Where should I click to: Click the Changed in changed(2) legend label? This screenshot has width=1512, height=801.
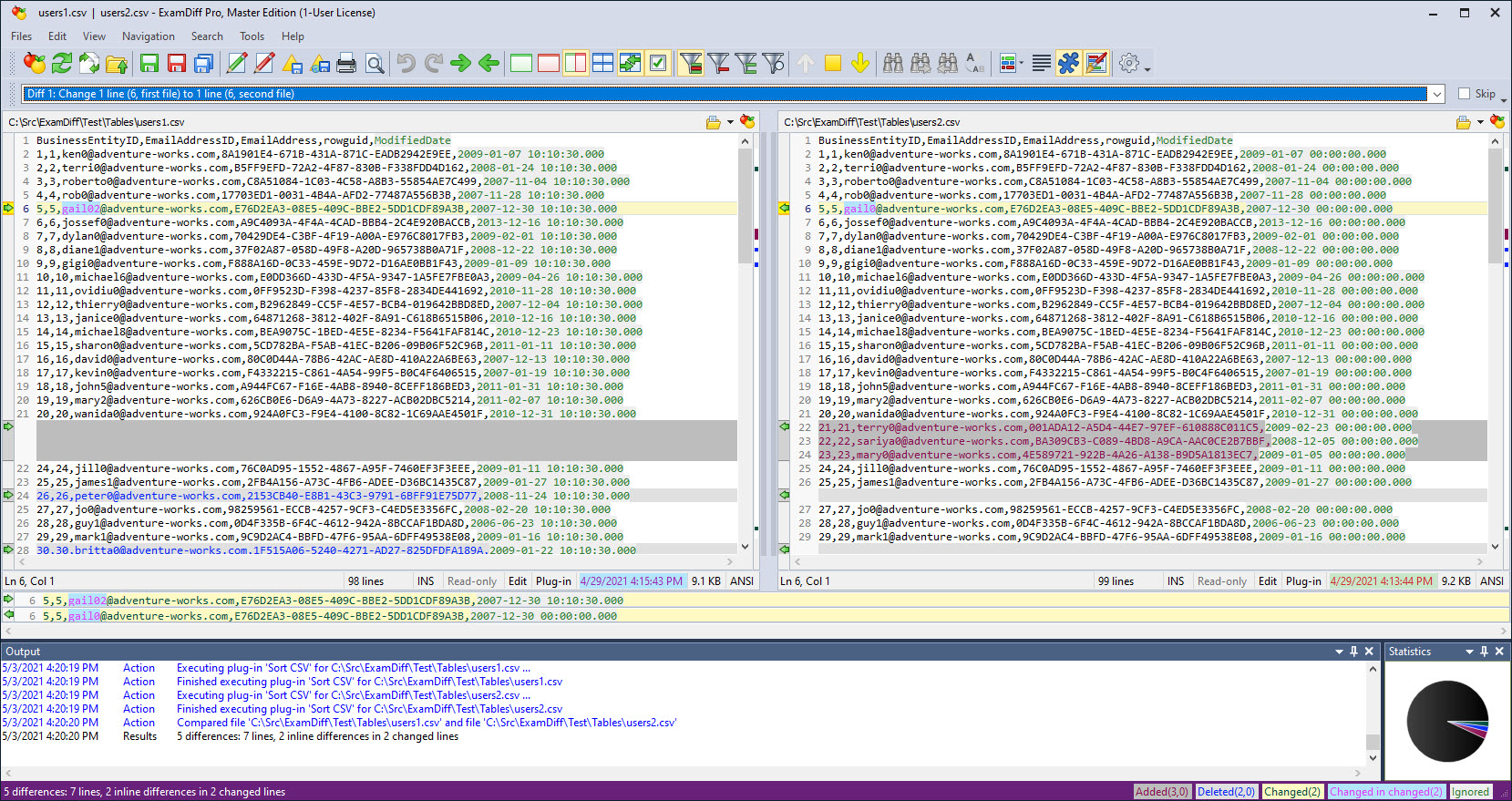click(x=1385, y=792)
